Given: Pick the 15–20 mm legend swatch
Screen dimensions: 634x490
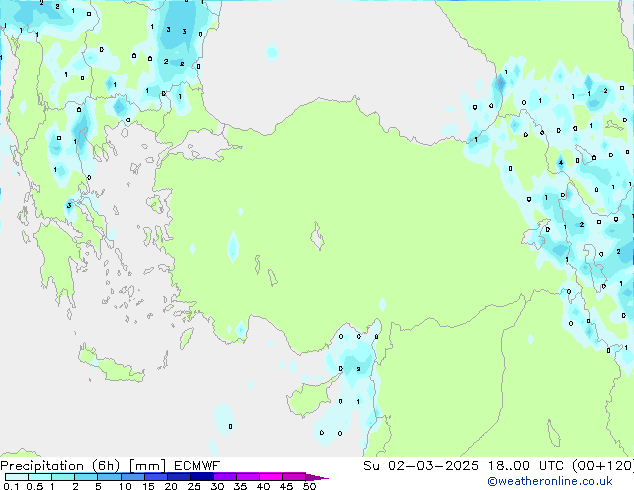Looking at the screenshot, I should 155,477.
